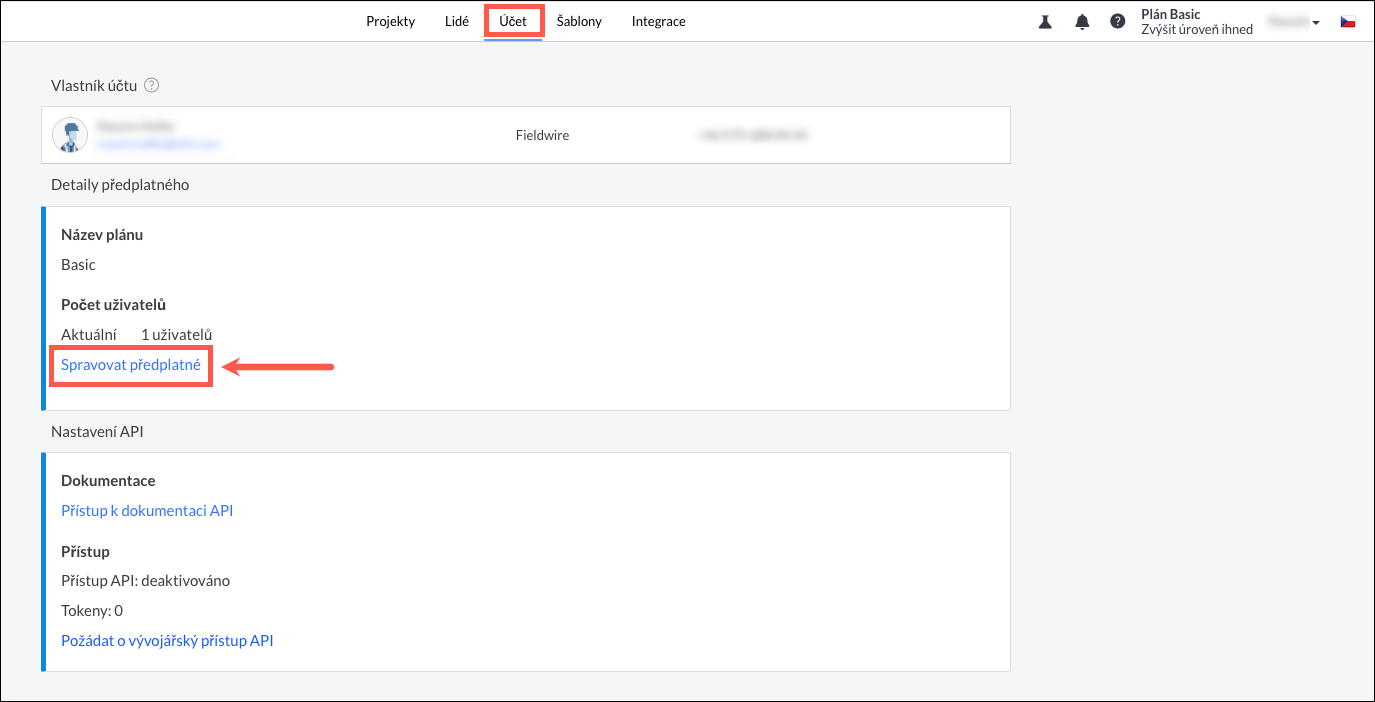This screenshot has width=1375, height=702.
Task: Change language via Czech flag icon
Action: [1348, 22]
